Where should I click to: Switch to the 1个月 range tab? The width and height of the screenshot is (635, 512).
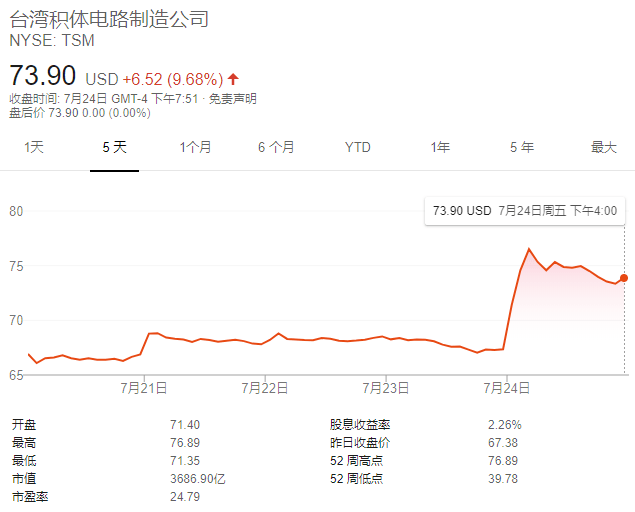point(195,147)
